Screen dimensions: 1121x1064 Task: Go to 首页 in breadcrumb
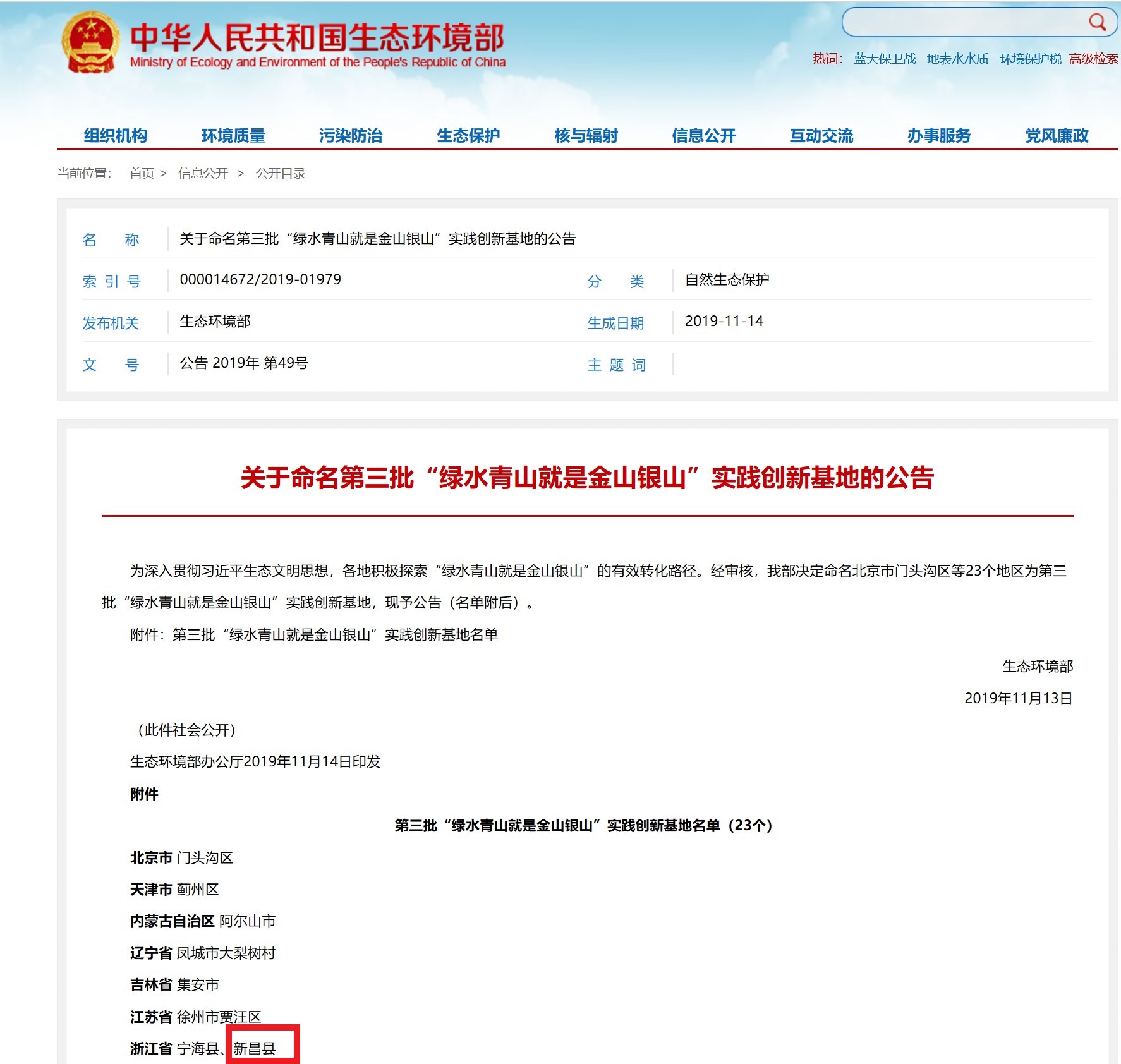click(142, 173)
